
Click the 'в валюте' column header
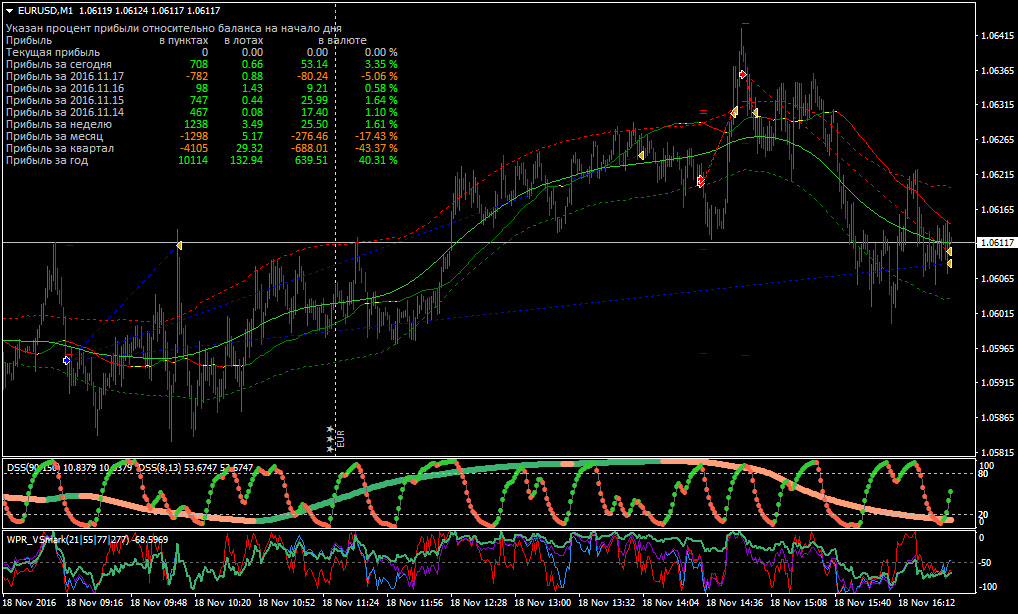click(342, 40)
